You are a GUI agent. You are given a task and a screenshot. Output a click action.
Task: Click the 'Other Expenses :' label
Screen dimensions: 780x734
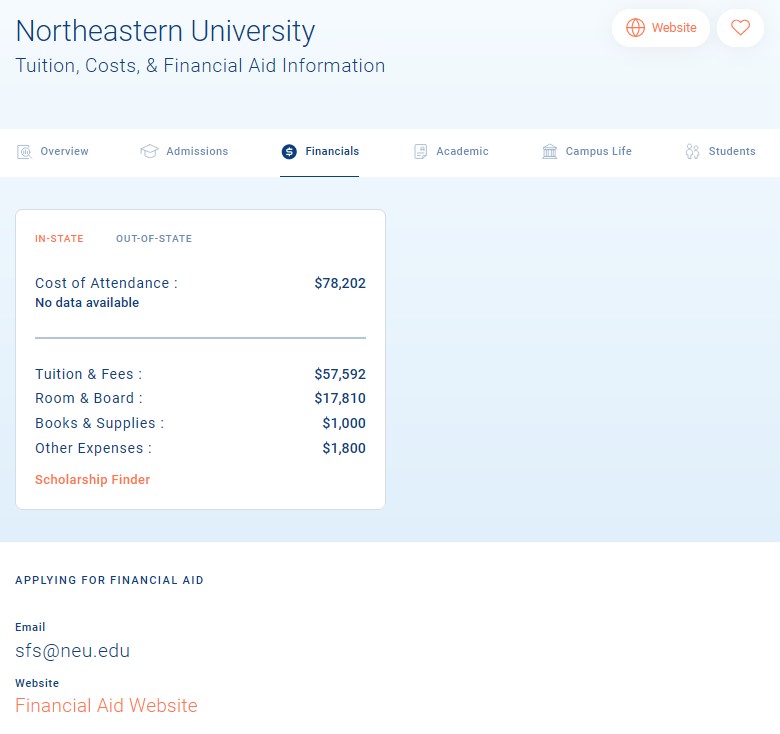click(94, 448)
